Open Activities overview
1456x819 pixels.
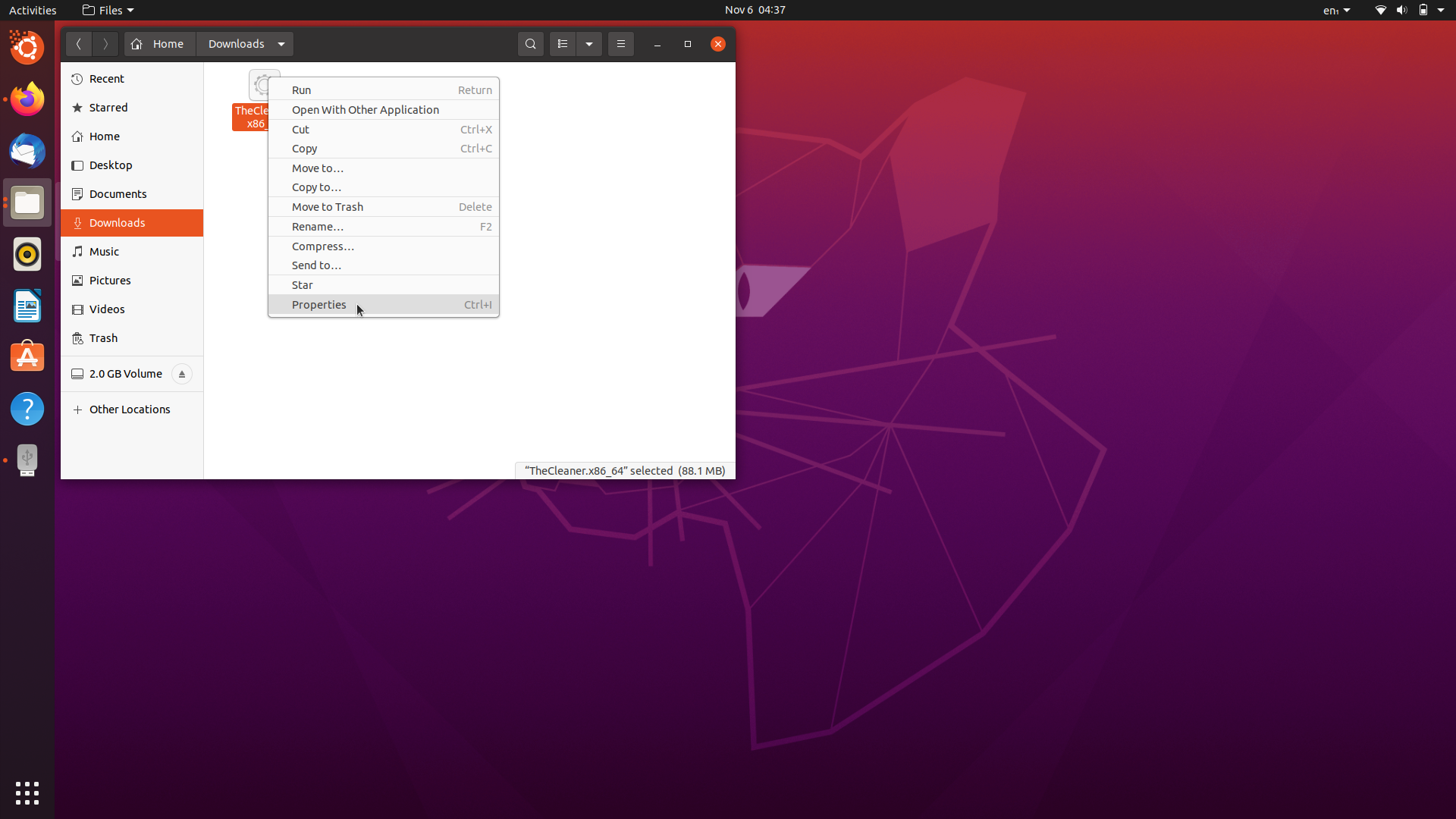click(x=33, y=10)
